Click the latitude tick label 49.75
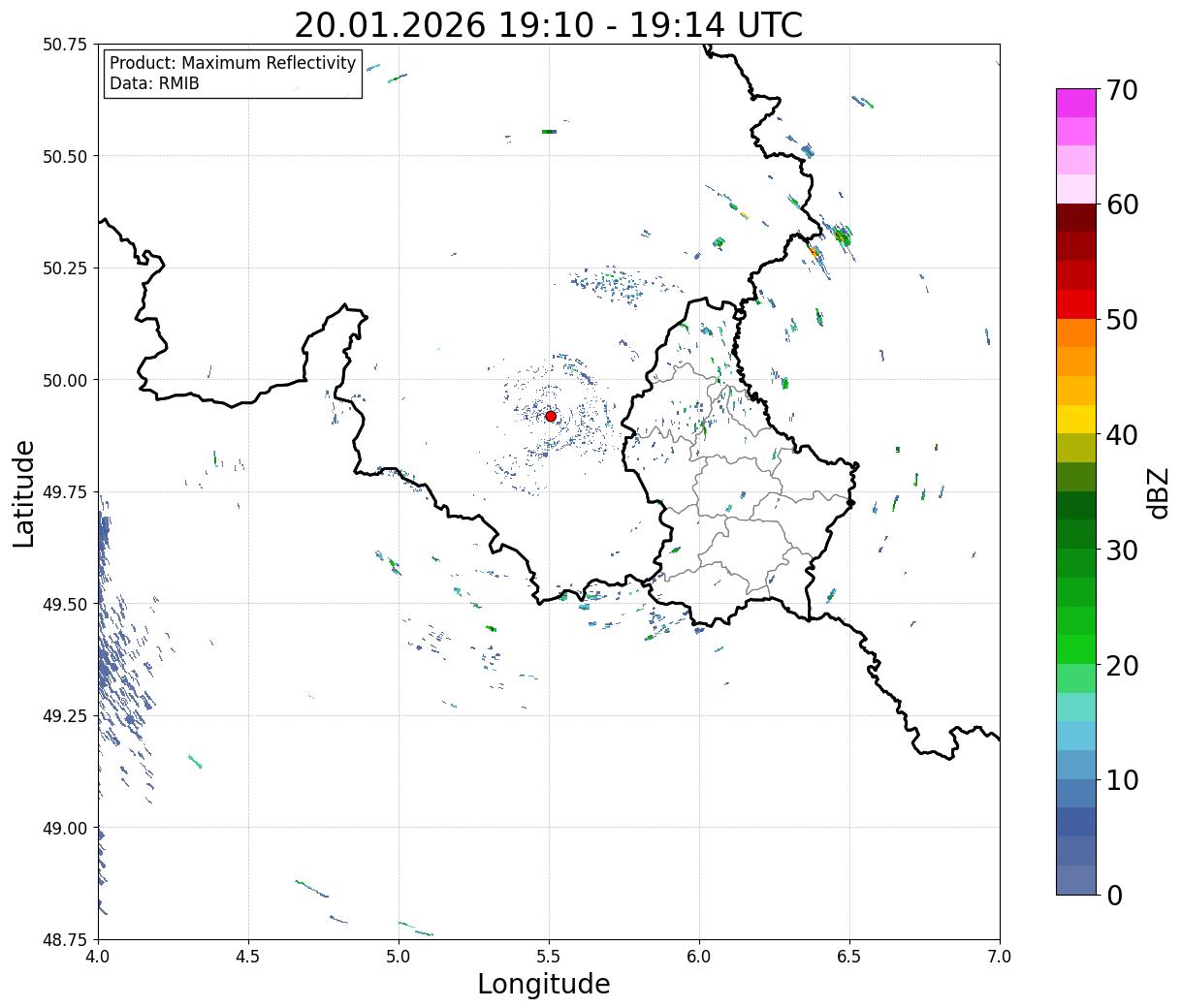 [x=65, y=492]
